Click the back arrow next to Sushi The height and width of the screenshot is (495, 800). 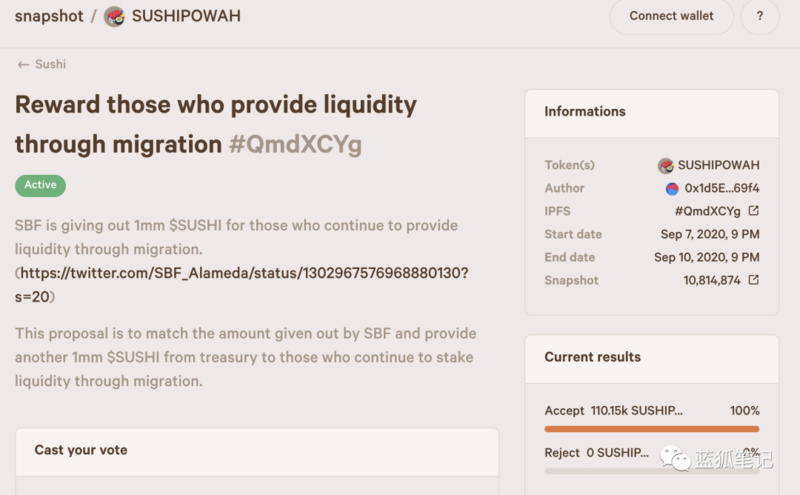pos(23,64)
